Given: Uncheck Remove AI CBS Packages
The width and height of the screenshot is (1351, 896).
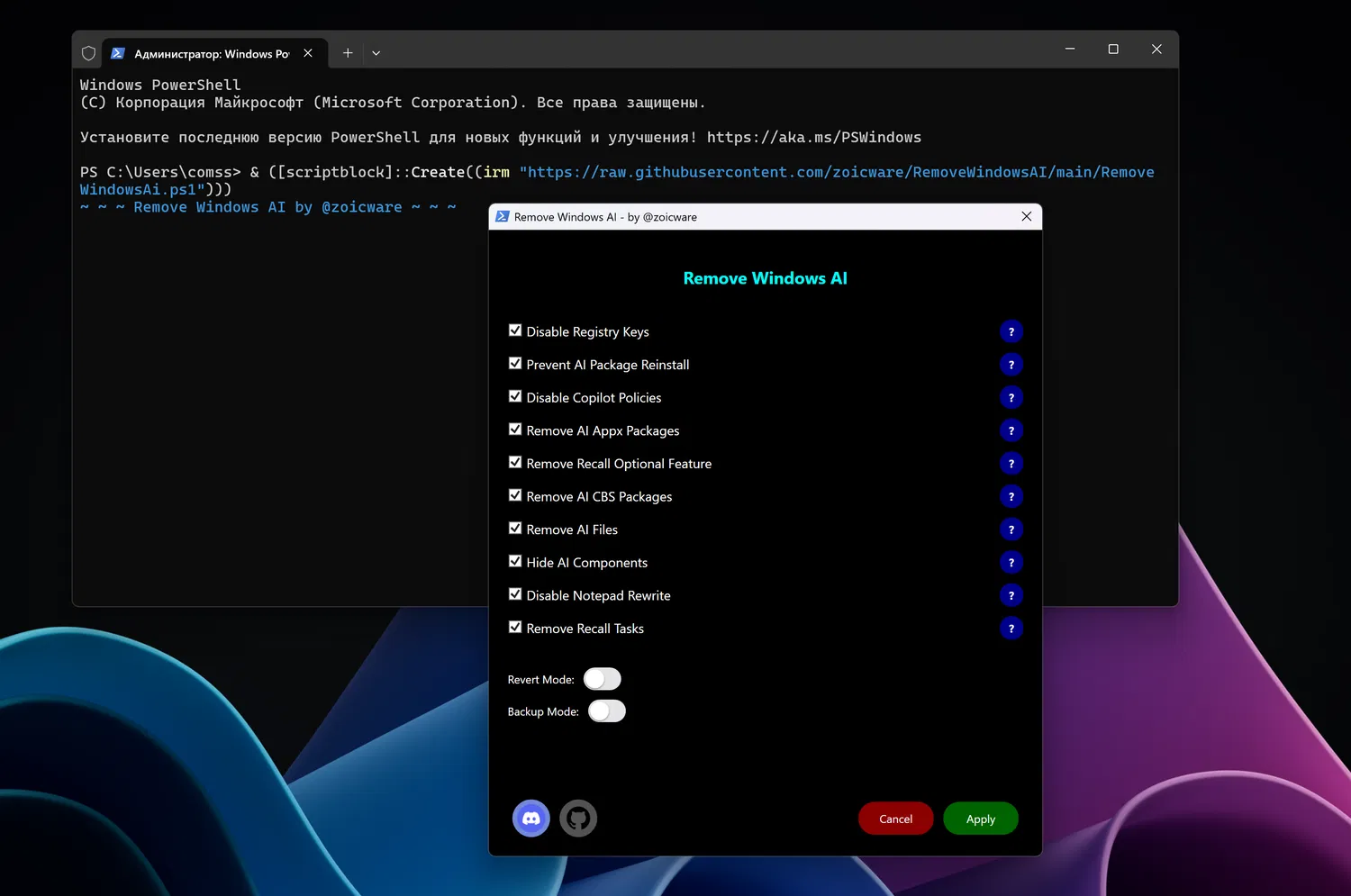Looking at the screenshot, I should (x=515, y=495).
